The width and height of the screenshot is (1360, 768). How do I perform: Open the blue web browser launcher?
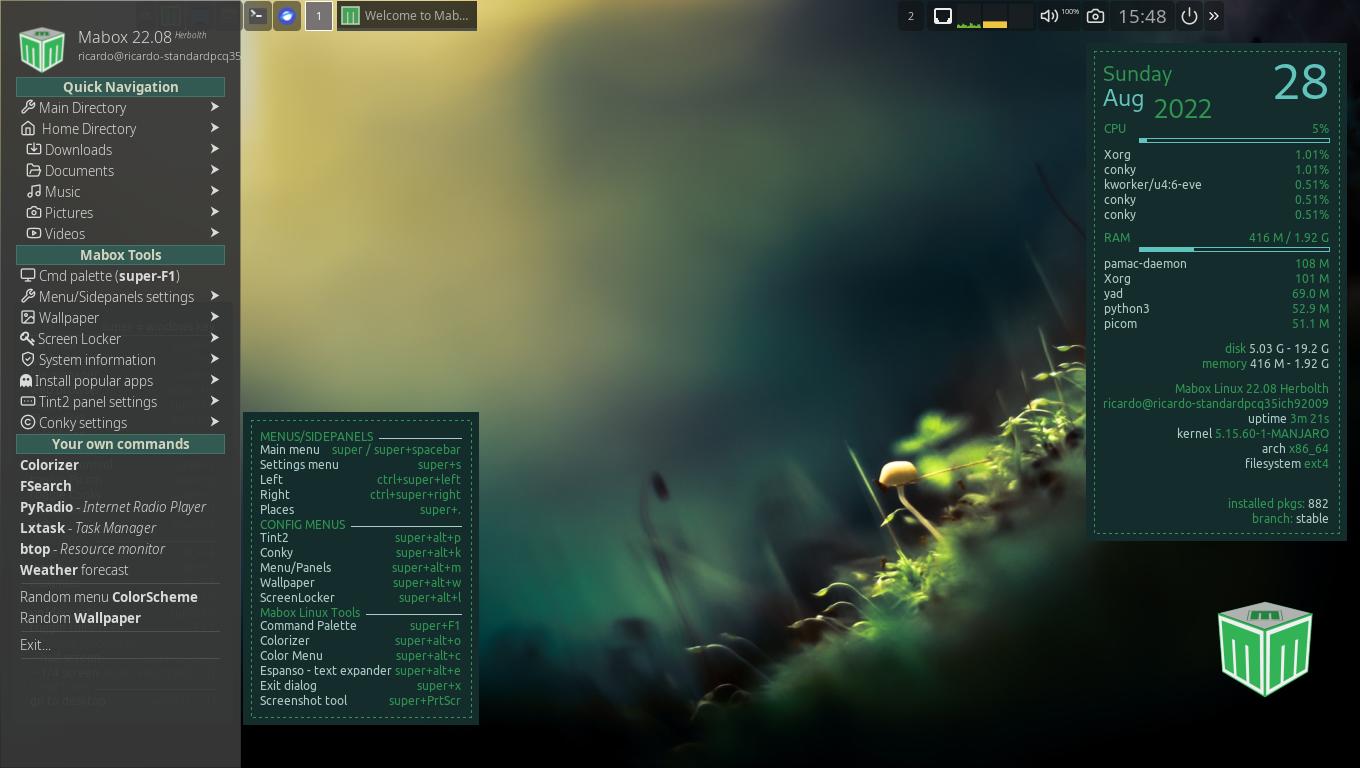(x=287, y=16)
